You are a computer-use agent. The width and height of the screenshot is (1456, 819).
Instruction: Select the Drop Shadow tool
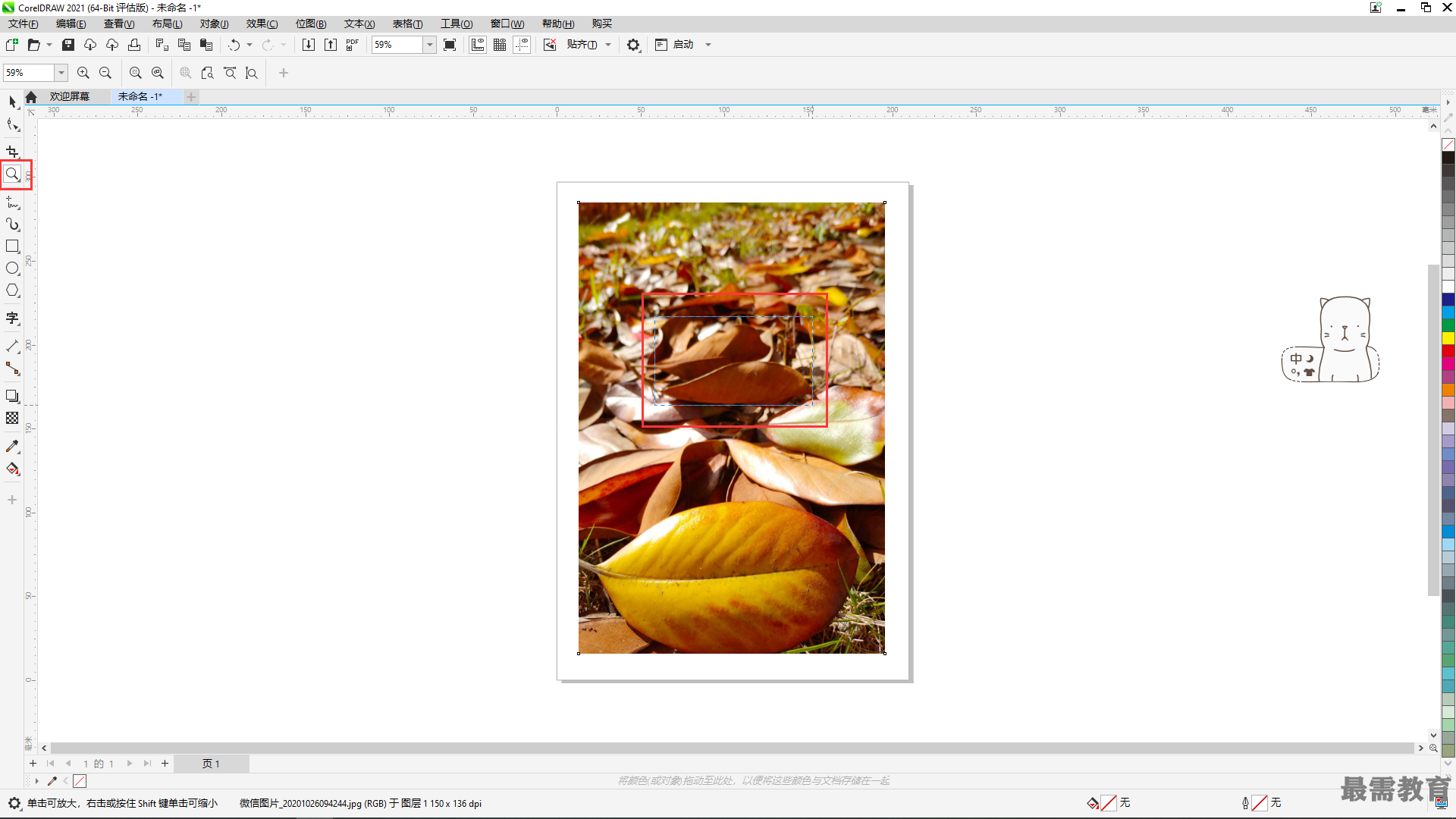point(12,396)
